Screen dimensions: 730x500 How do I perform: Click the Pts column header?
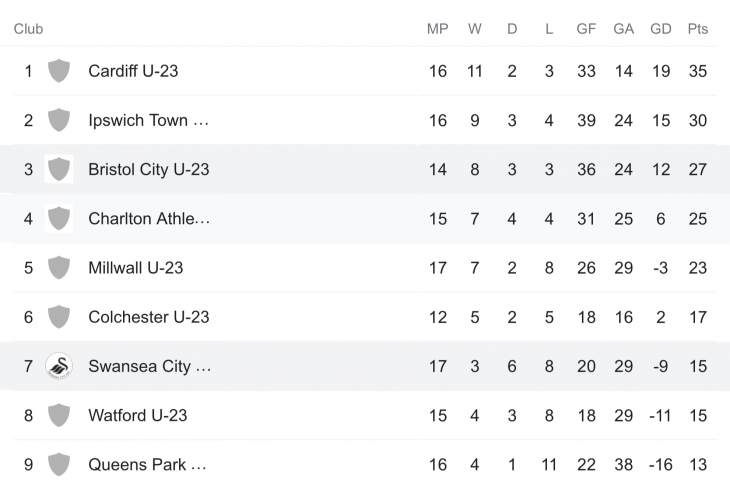(x=697, y=29)
